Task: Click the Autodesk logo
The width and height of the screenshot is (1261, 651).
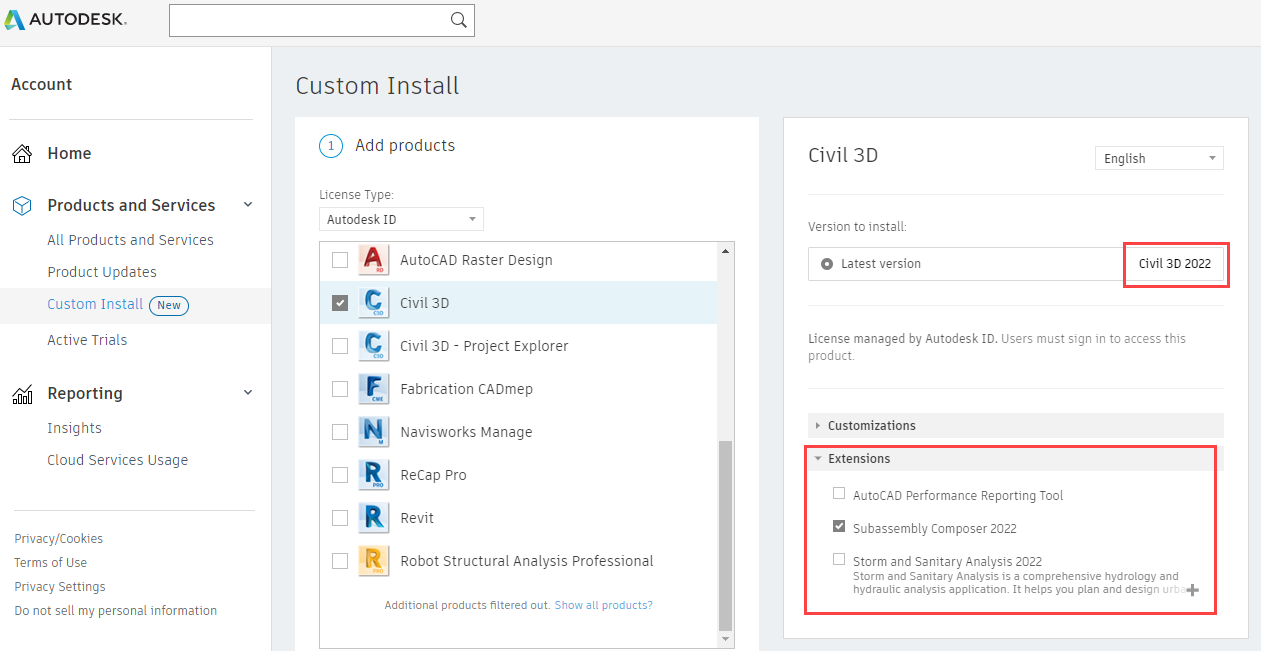Action: click(65, 20)
